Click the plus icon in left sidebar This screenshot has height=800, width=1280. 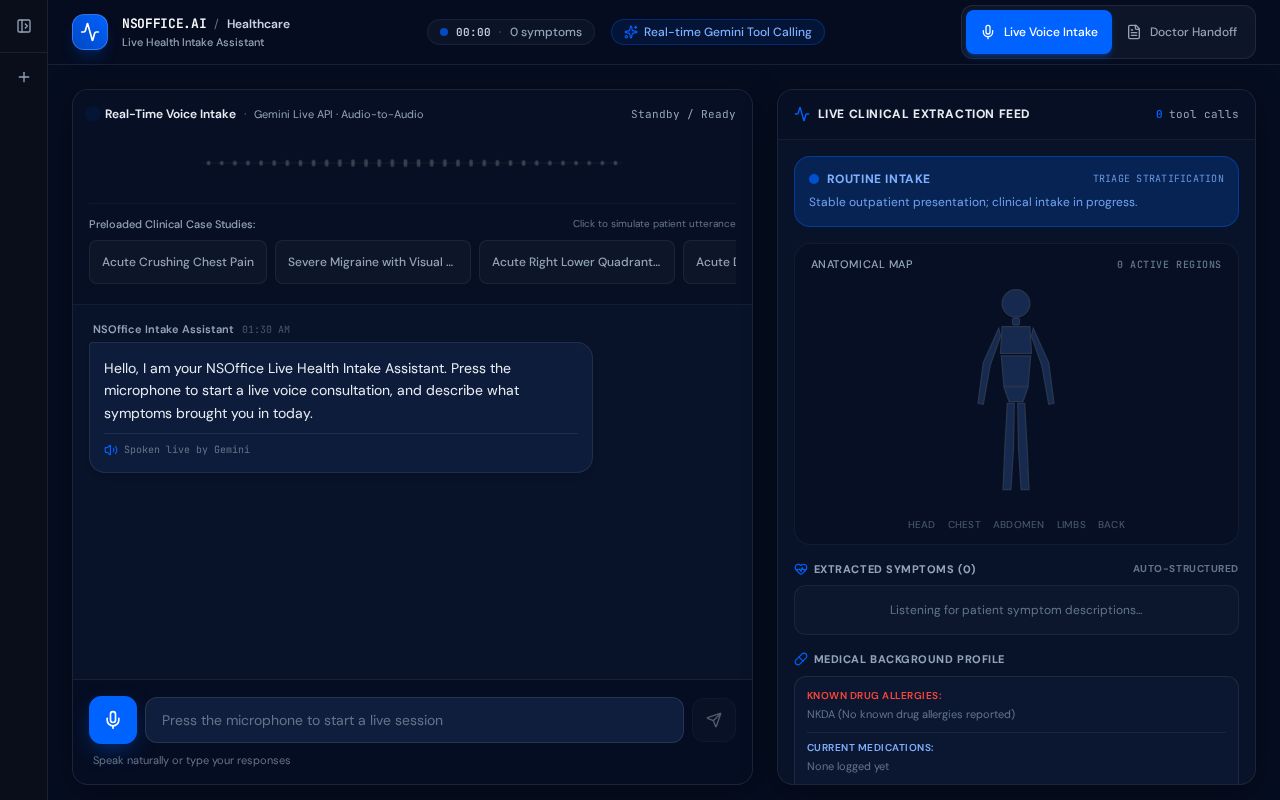click(24, 77)
